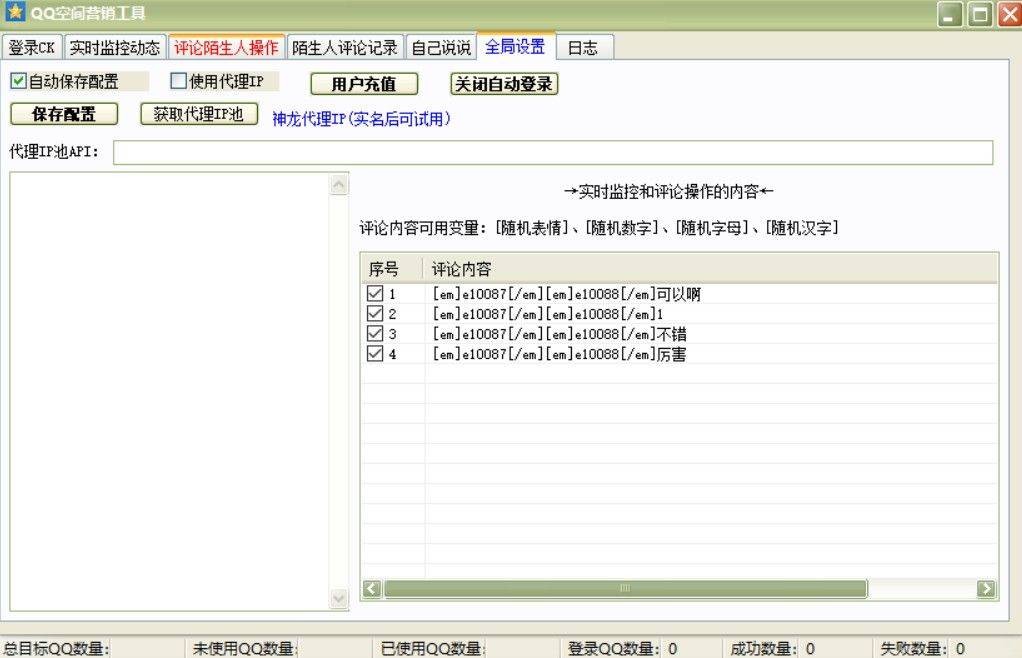Select the 自己说说 tab

[441, 48]
